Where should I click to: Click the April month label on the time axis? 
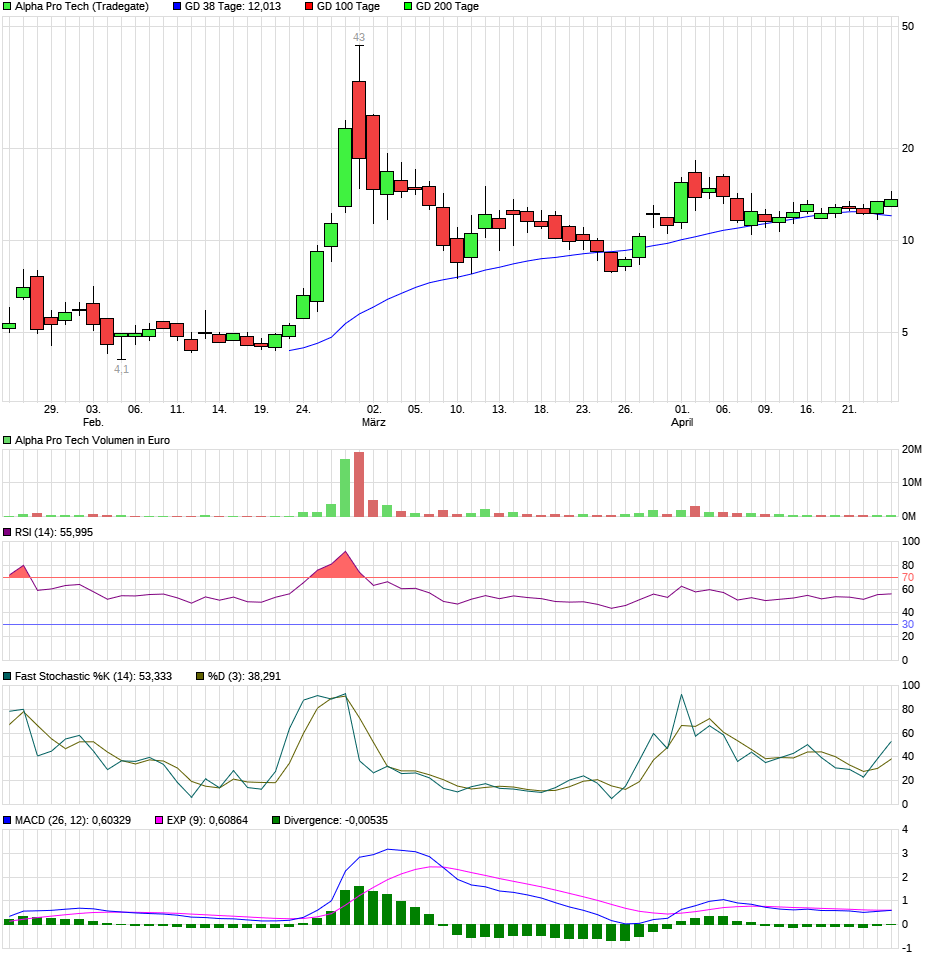681,423
